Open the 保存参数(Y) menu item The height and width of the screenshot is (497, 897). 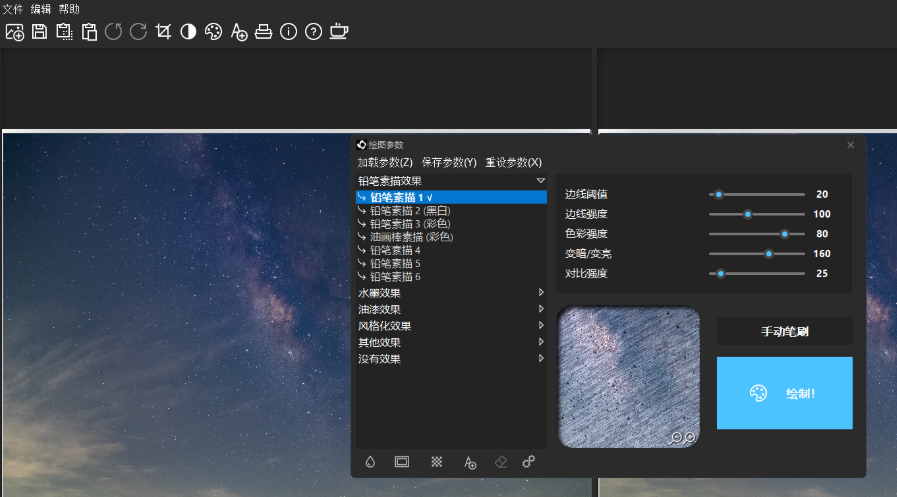tap(449, 162)
